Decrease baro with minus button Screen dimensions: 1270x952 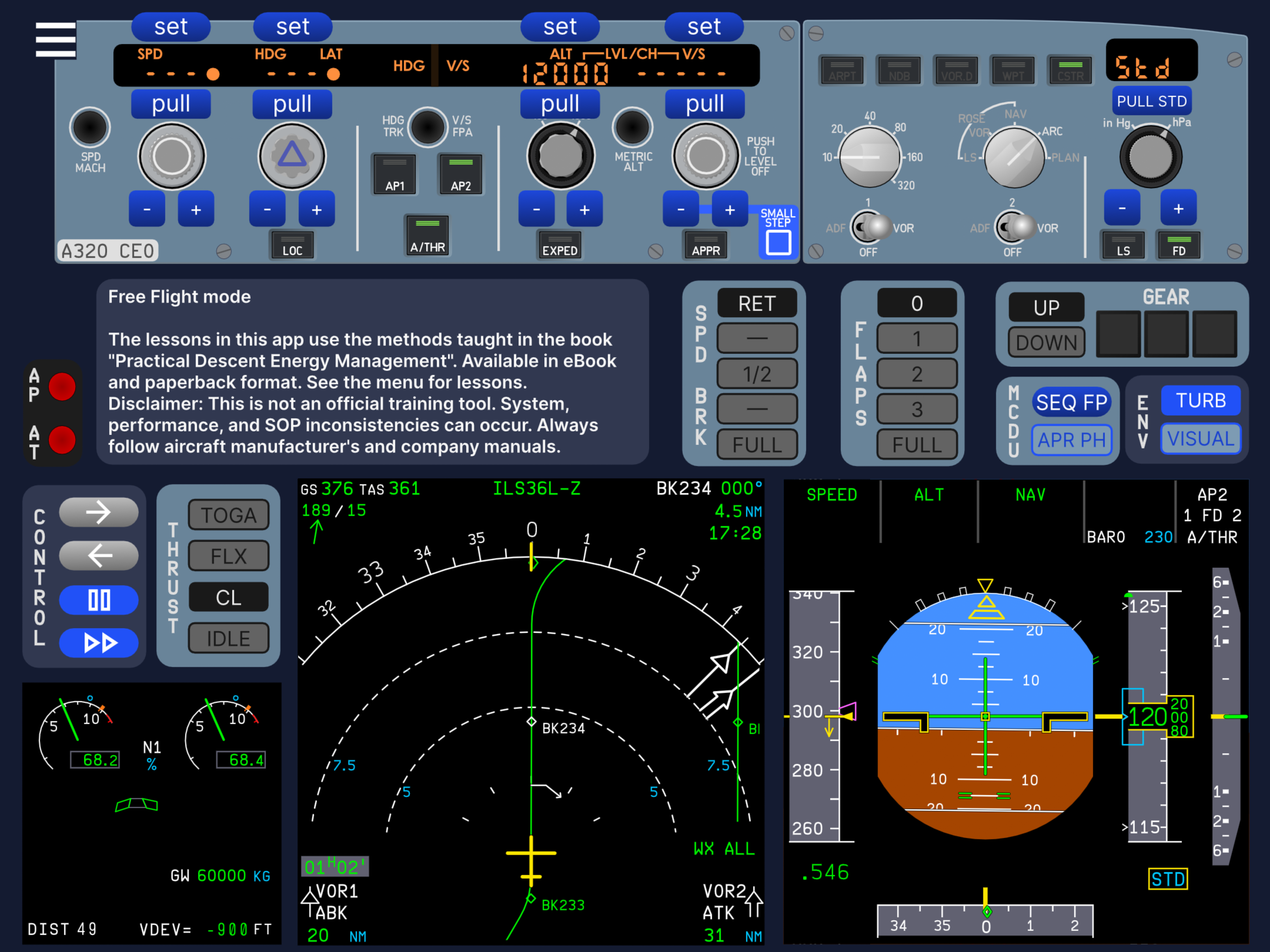(1122, 208)
